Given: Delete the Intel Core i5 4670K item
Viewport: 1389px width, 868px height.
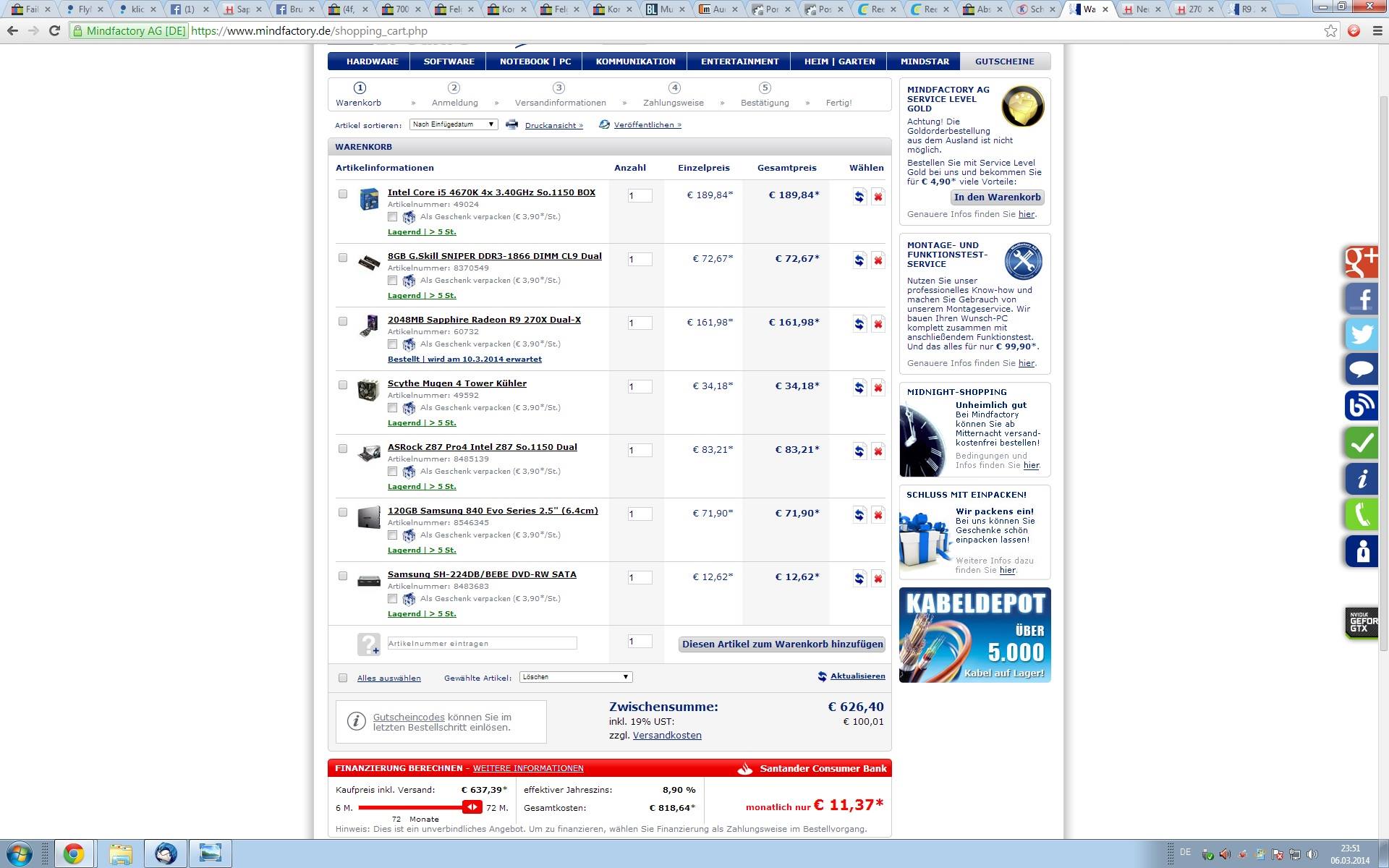Looking at the screenshot, I should [x=878, y=197].
